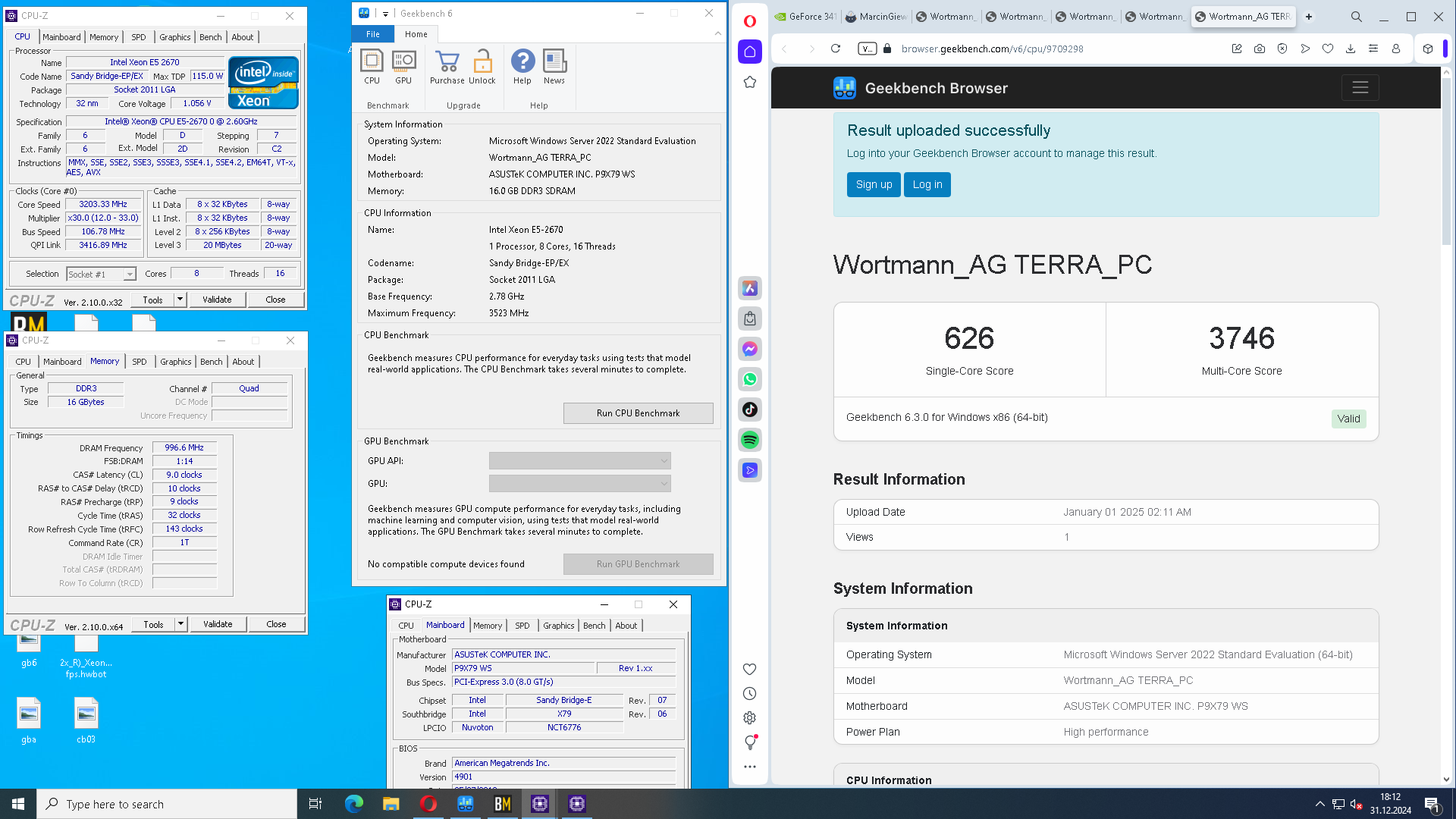This screenshot has width=1456, height=819.
Task: Open WhatsApp in the Opera sidebar
Action: [x=750, y=379]
